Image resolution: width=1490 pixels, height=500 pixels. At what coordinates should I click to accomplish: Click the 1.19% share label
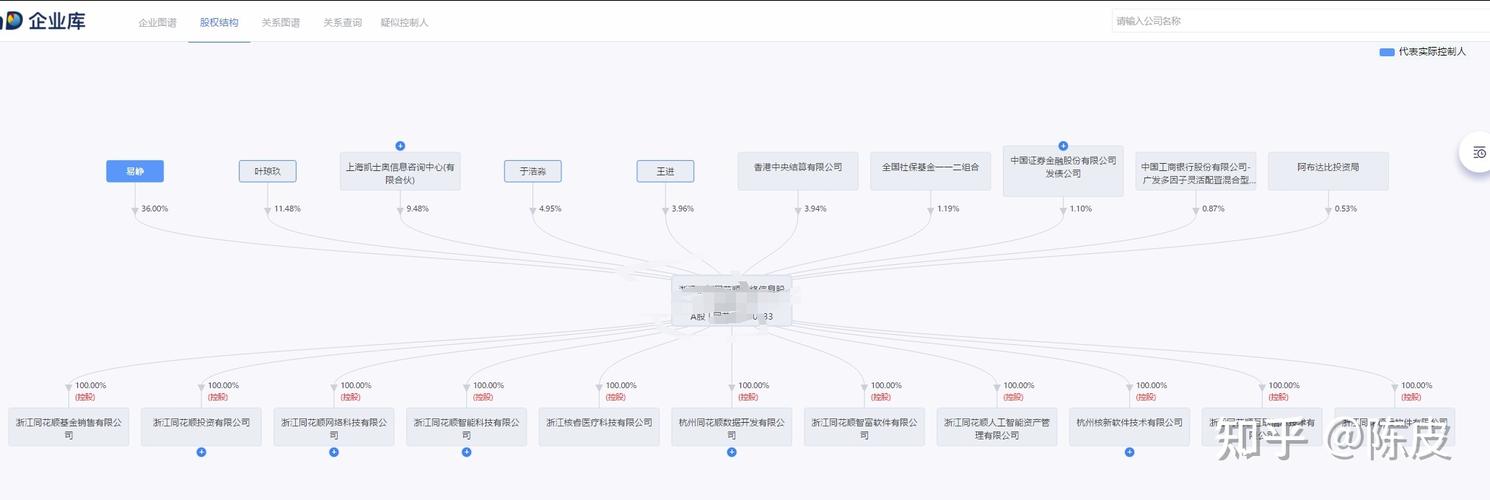point(948,209)
